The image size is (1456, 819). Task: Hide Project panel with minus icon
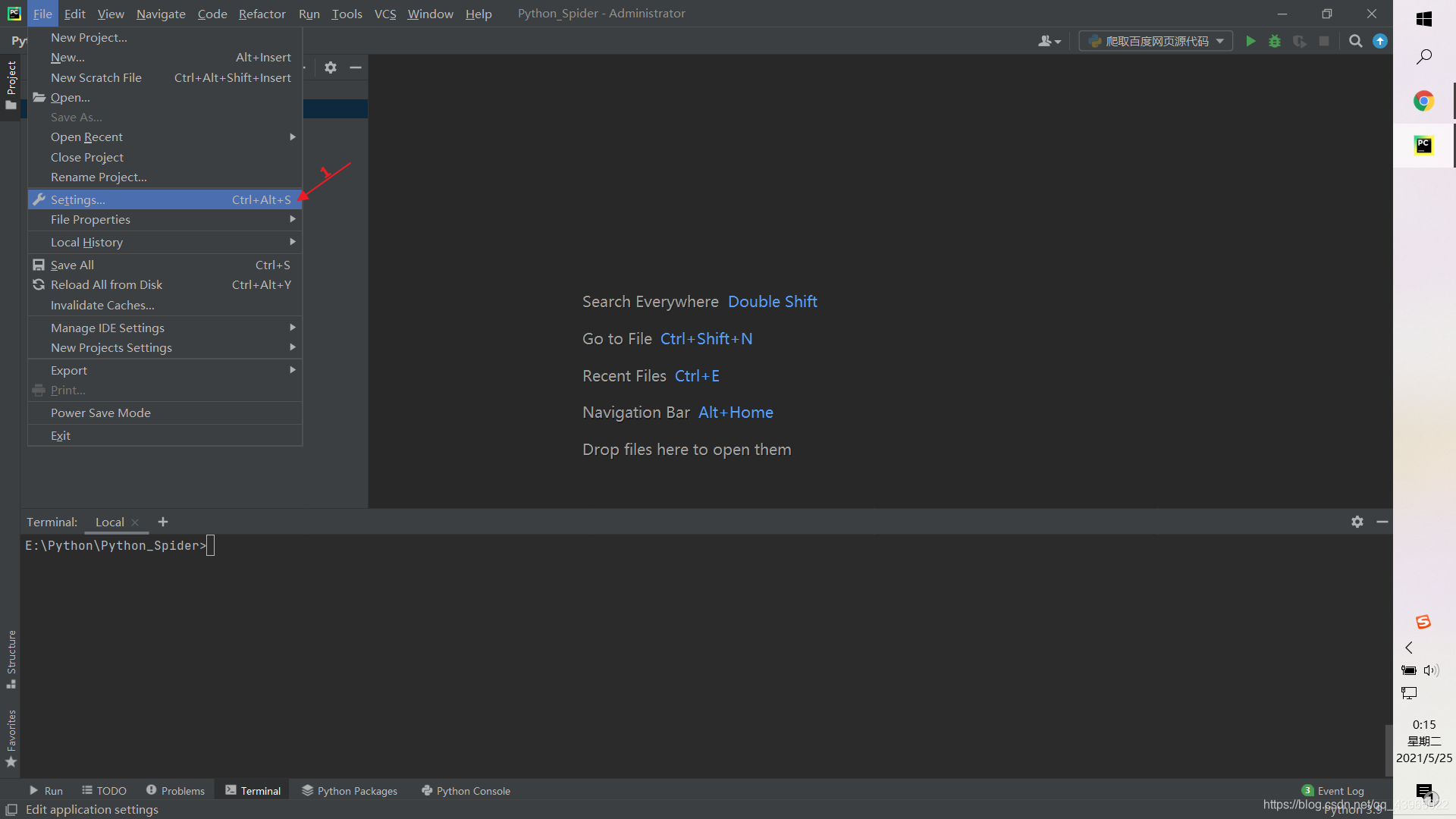click(355, 67)
